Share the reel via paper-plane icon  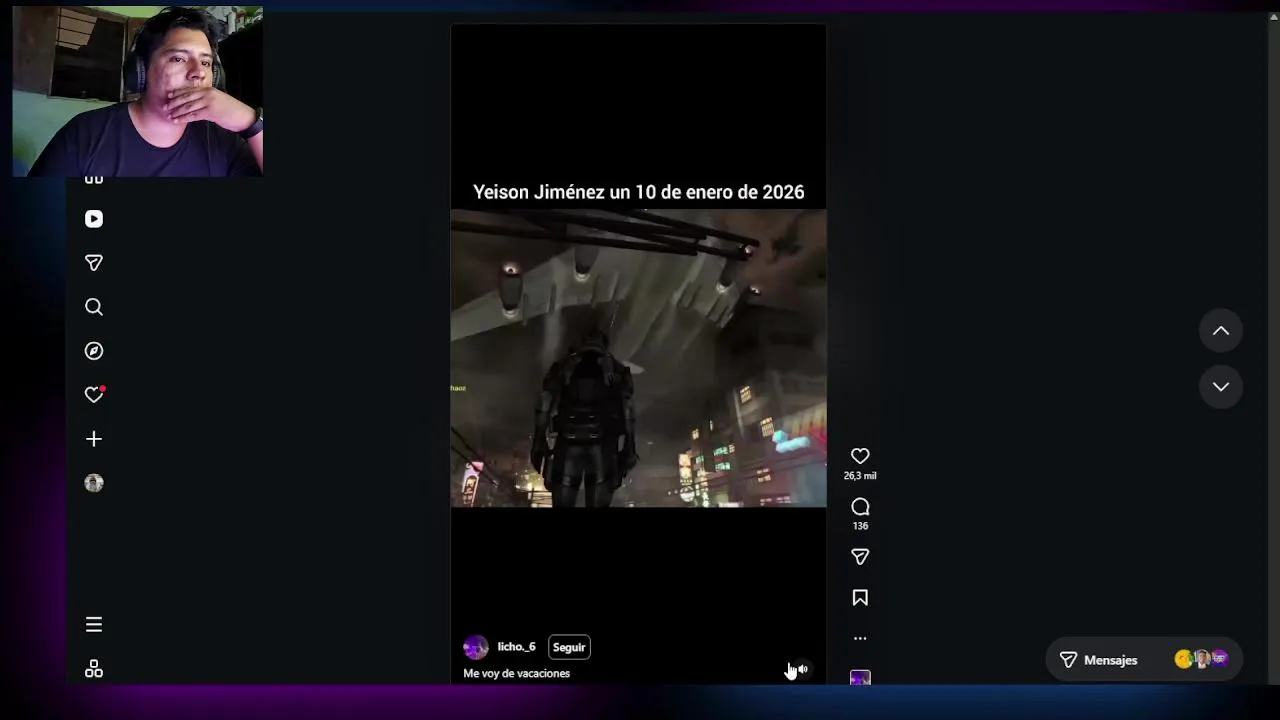(860, 557)
